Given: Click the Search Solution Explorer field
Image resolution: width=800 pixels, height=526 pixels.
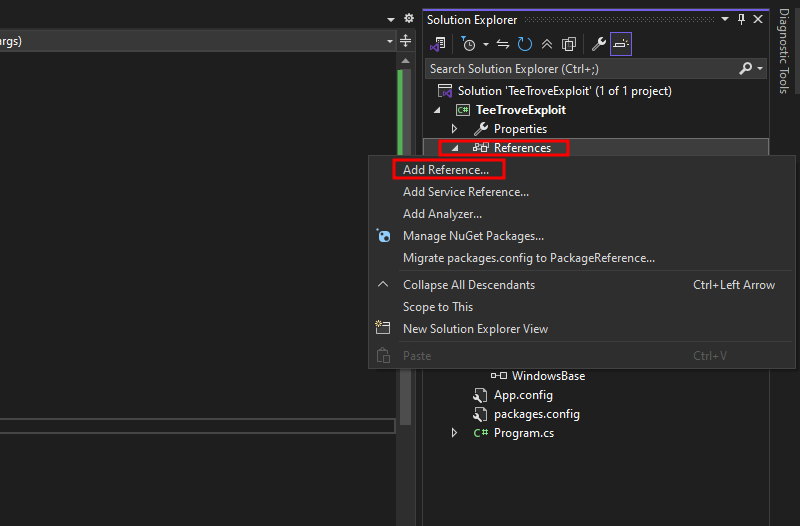Looking at the screenshot, I should tap(580, 69).
